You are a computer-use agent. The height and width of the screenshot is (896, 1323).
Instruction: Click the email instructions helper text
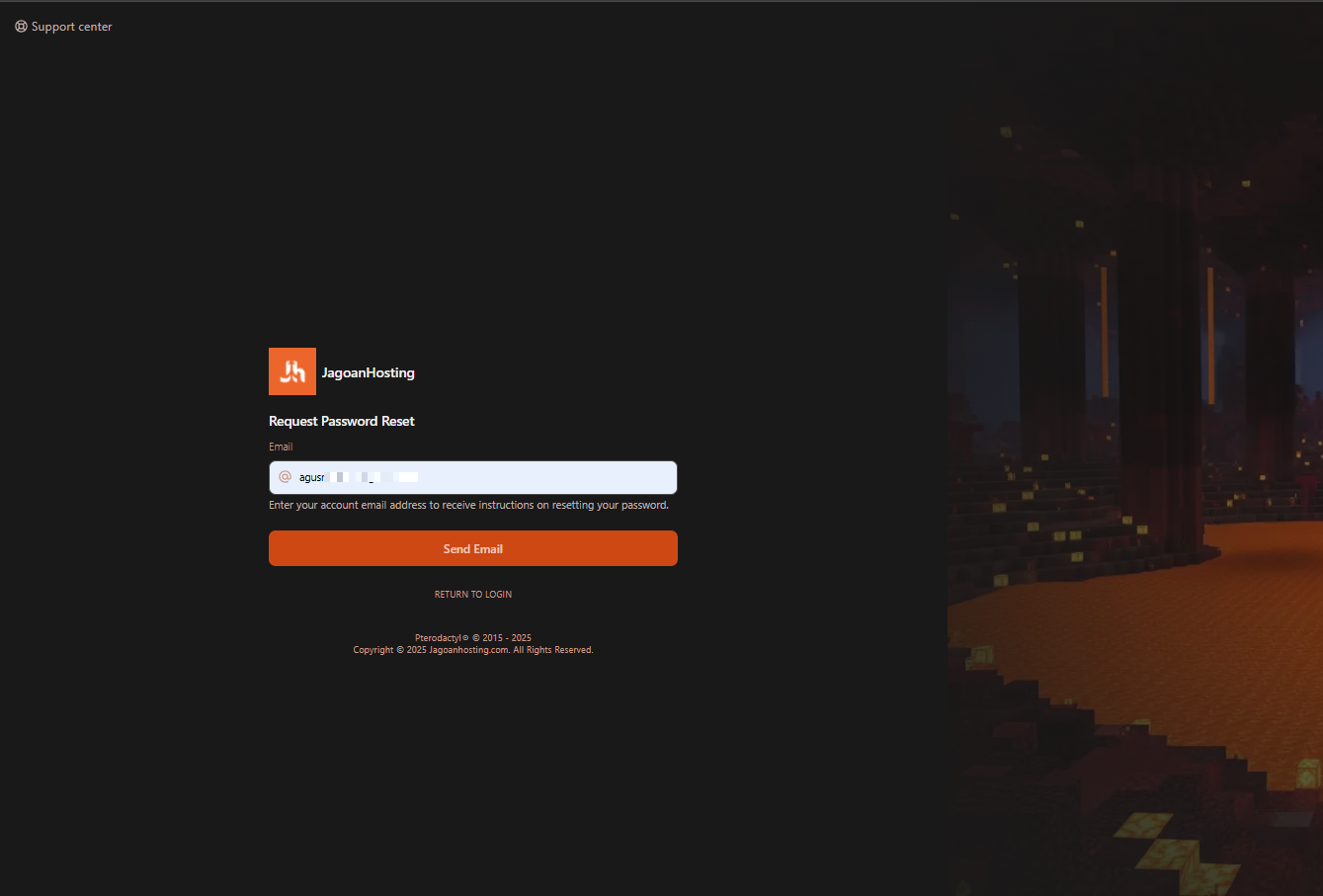[x=468, y=505]
